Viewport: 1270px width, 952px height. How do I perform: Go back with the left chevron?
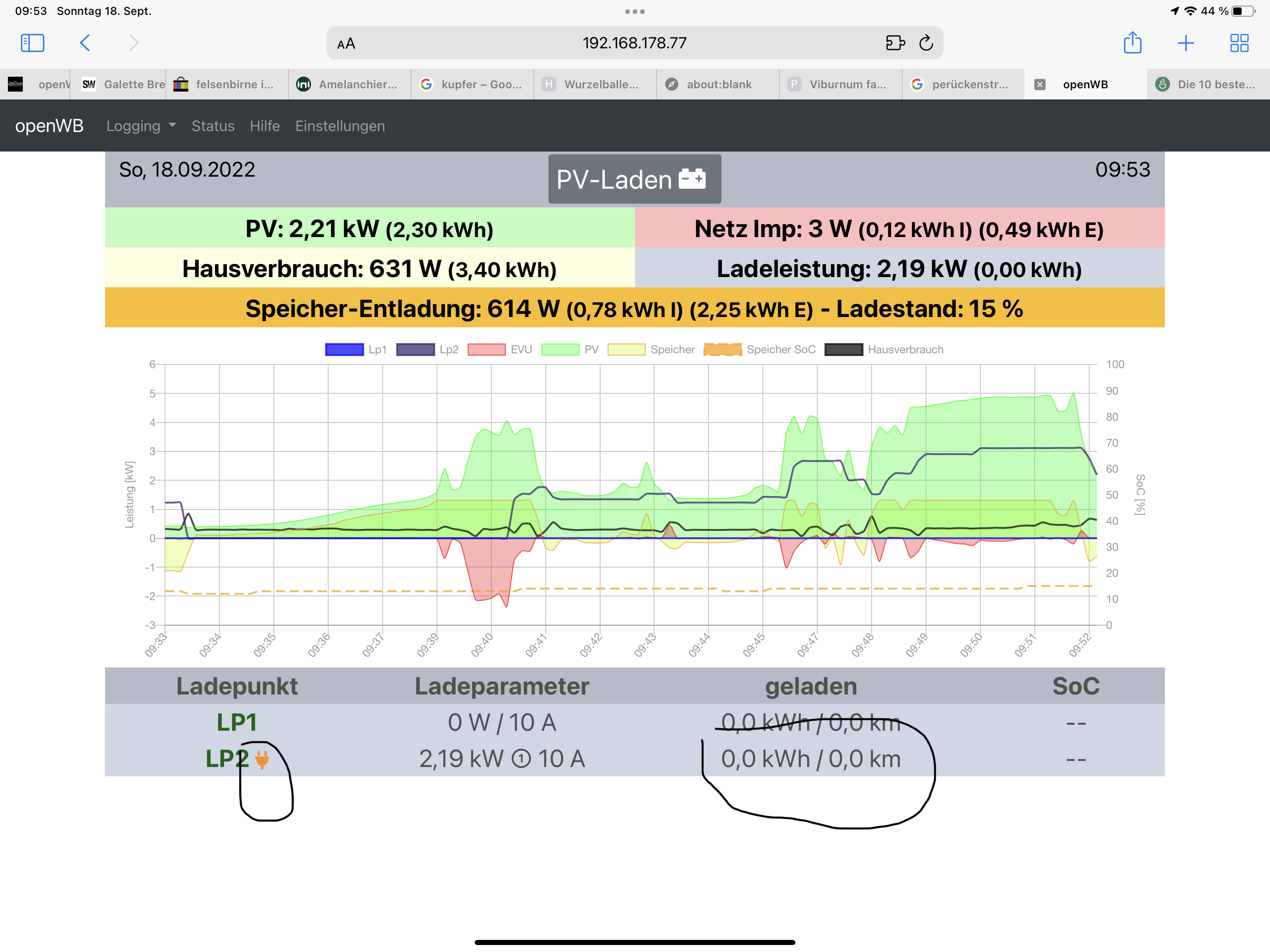(x=85, y=43)
